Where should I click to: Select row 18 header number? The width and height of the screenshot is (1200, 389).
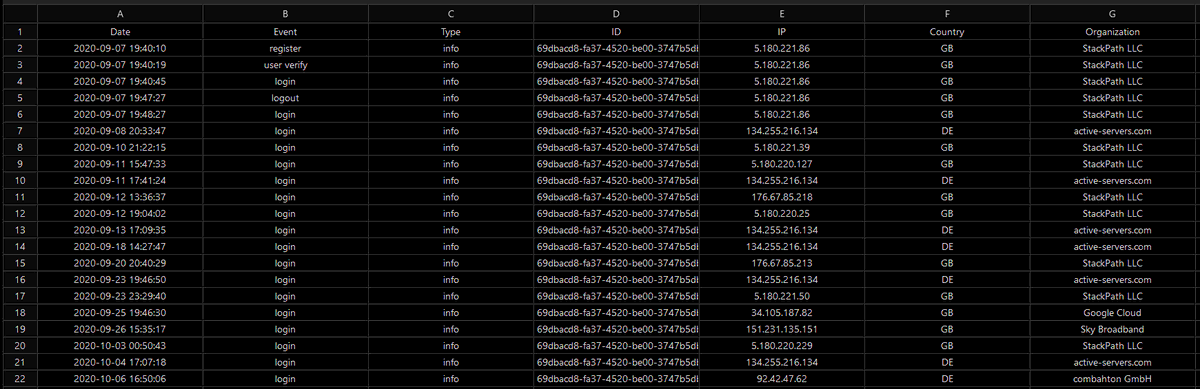tap(19, 312)
